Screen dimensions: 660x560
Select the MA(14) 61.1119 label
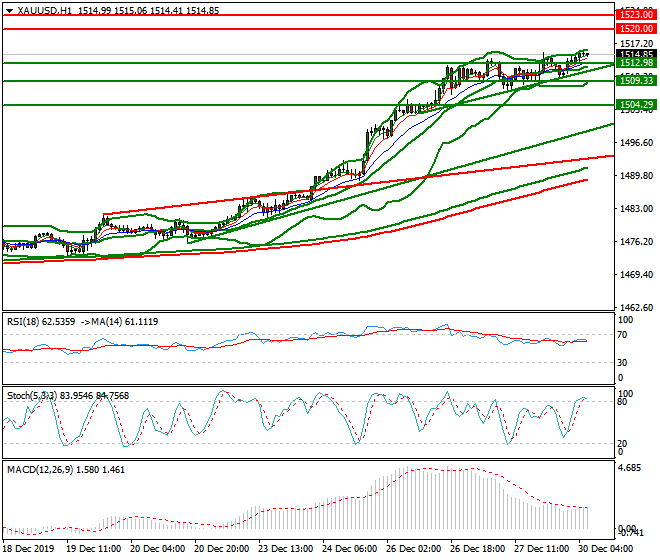(x=125, y=322)
